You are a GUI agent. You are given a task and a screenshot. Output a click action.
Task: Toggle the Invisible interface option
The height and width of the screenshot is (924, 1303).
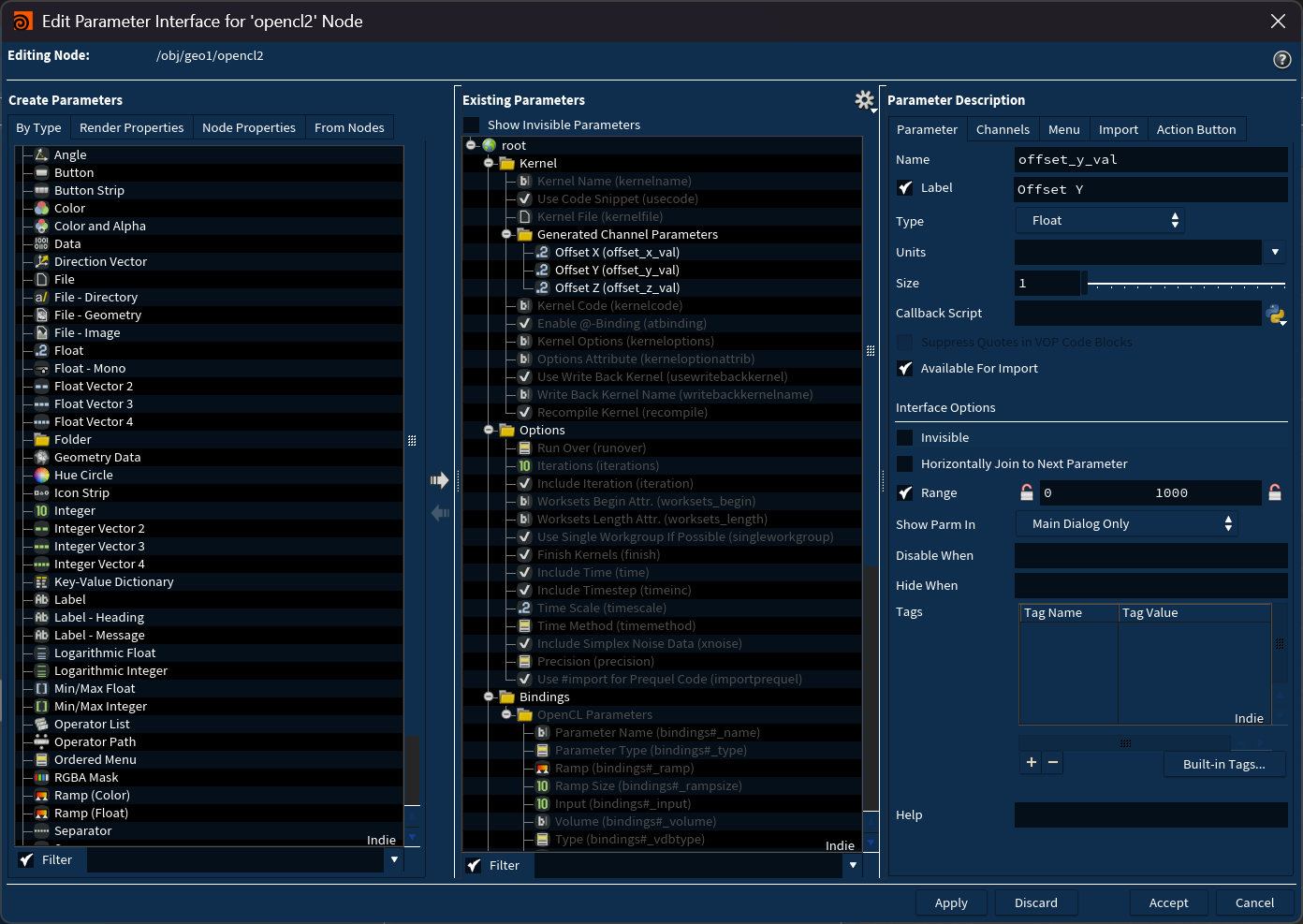click(904, 437)
